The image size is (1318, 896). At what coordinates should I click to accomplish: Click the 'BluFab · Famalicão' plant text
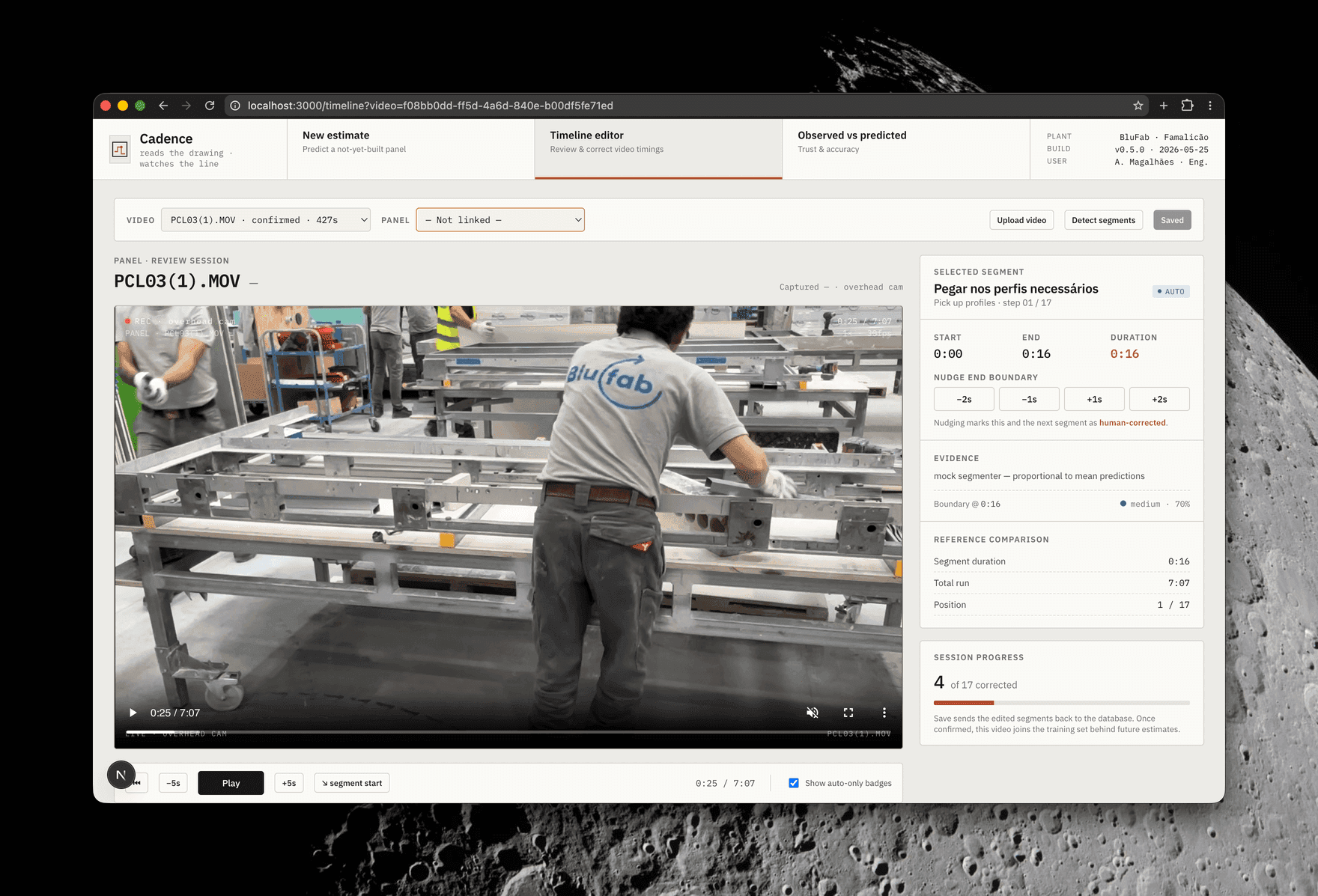1164,137
